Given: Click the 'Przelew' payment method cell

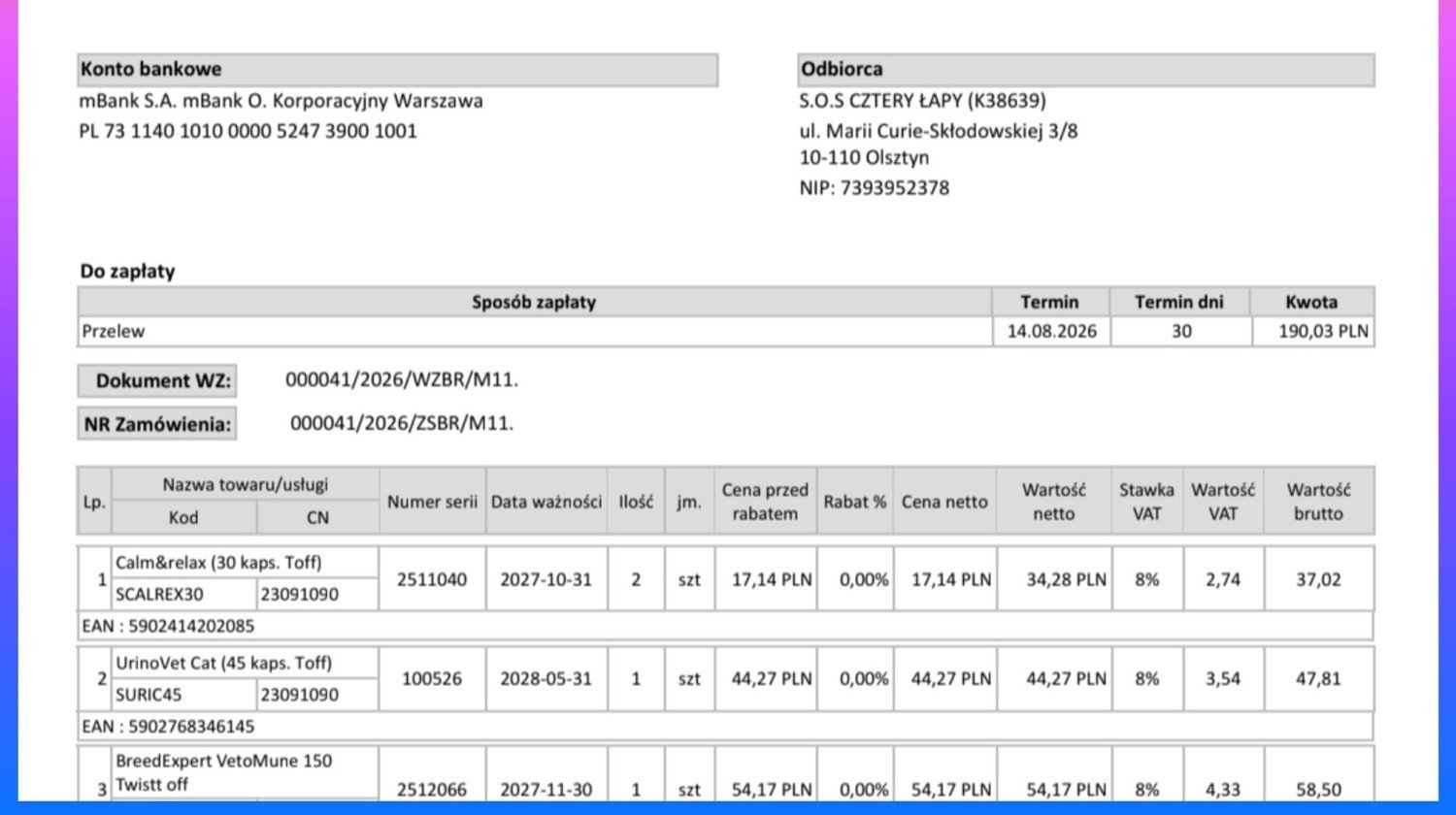Looking at the screenshot, I should pos(534,331).
